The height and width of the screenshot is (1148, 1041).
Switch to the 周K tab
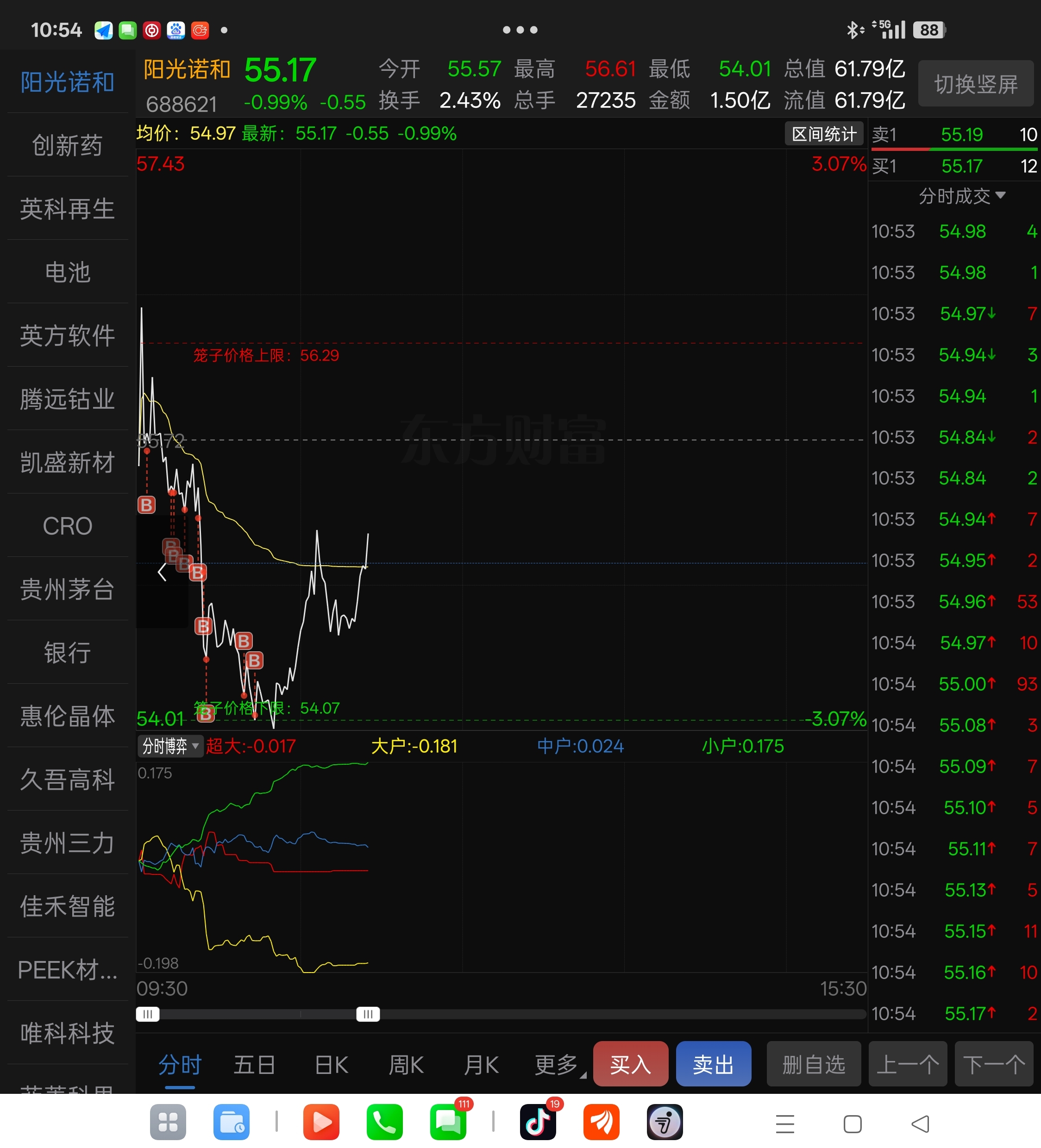pyautogui.click(x=406, y=1064)
